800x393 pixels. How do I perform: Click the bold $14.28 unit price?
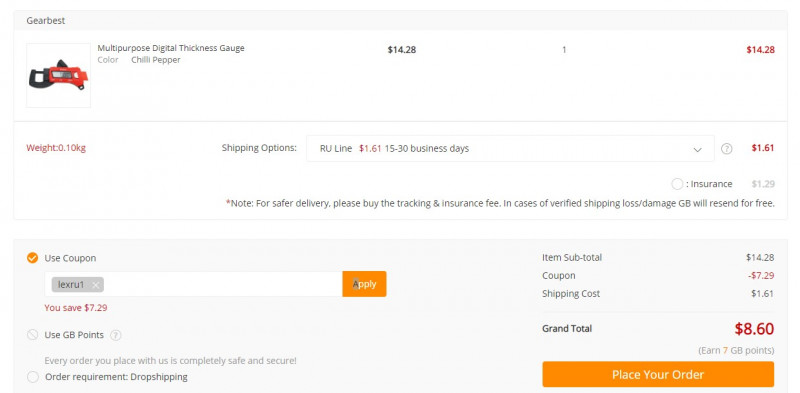(402, 50)
